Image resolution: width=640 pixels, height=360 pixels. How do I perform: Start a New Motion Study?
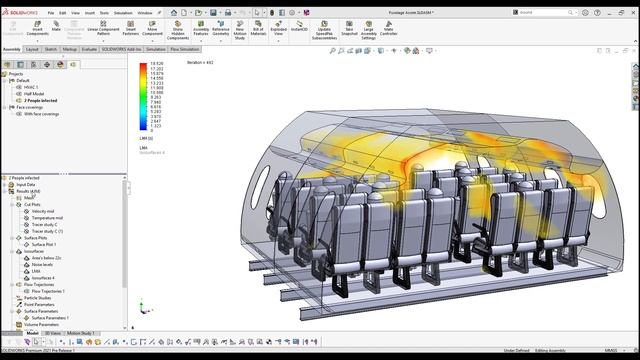[x=240, y=31]
